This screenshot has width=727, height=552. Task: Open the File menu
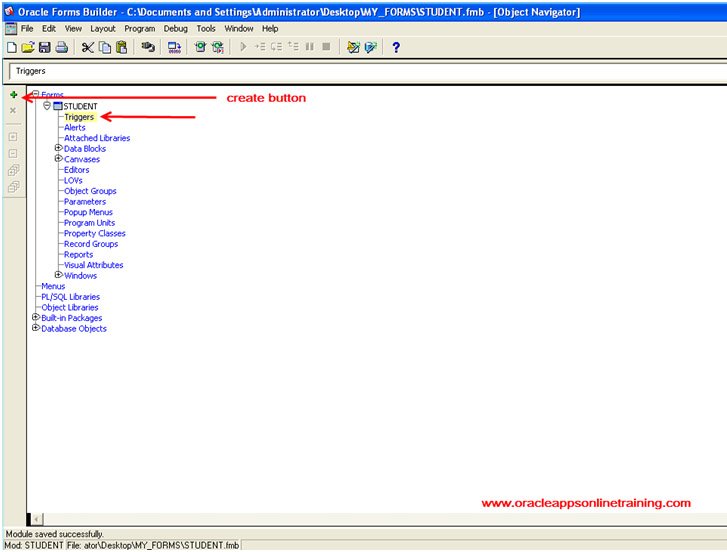(x=27, y=29)
